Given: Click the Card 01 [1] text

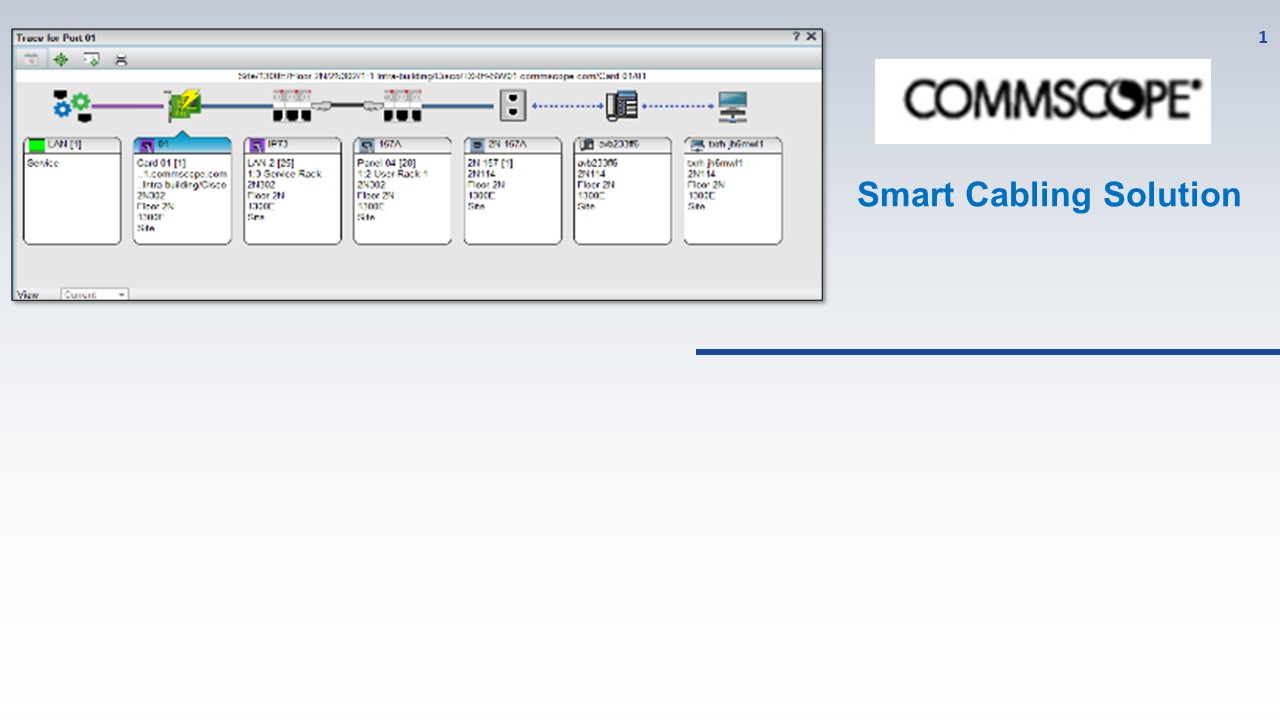Looking at the screenshot, I should tap(161, 163).
